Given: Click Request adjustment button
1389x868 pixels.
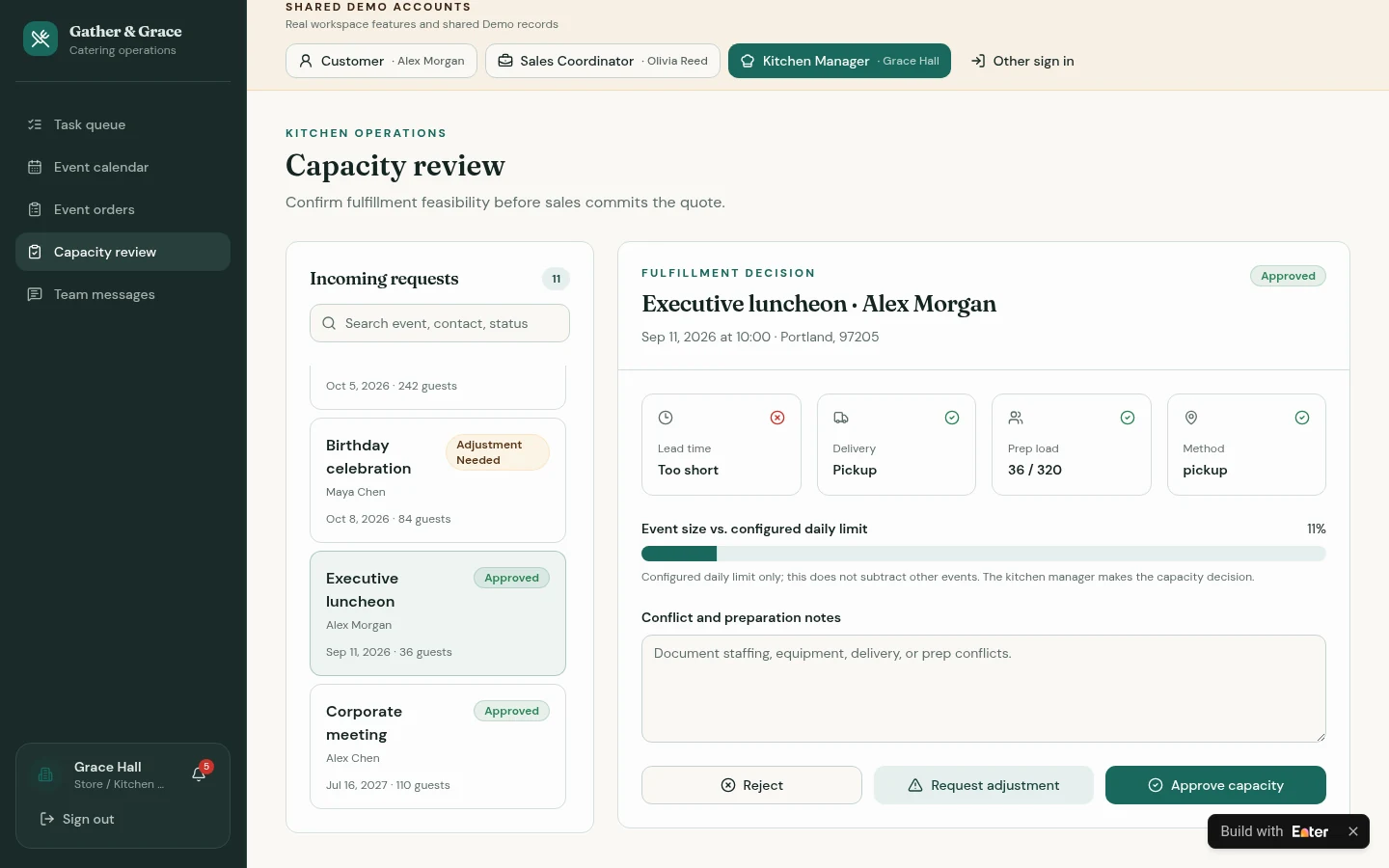Looking at the screenshot, I should pos(984,785).
